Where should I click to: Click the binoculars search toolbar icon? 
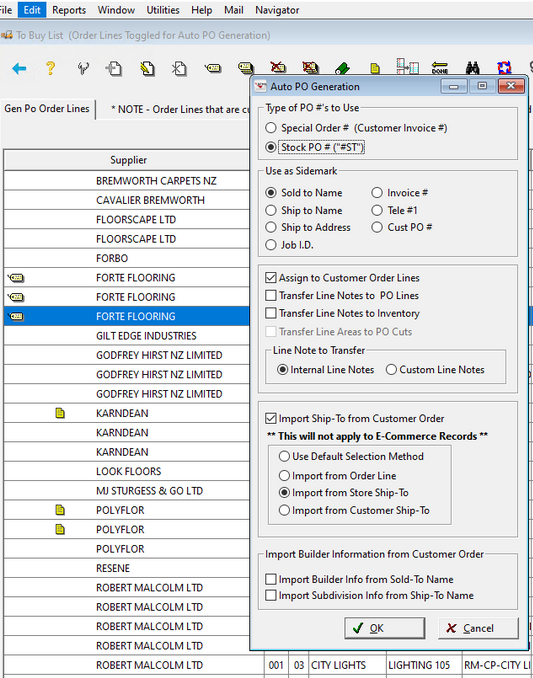pyautogui.click(x=472, y=68)
